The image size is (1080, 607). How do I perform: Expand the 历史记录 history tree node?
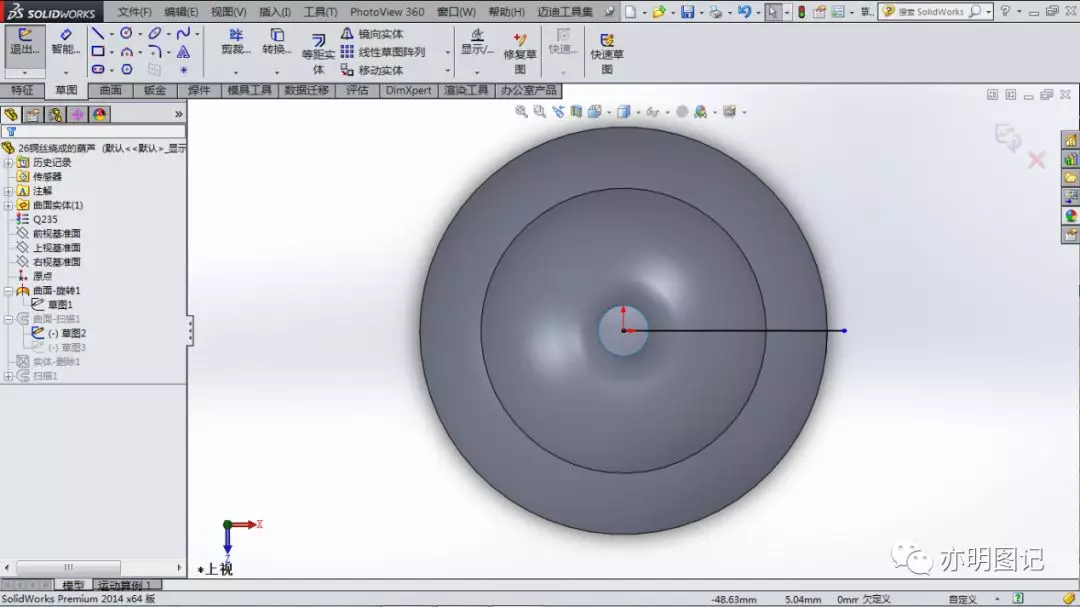8,163
